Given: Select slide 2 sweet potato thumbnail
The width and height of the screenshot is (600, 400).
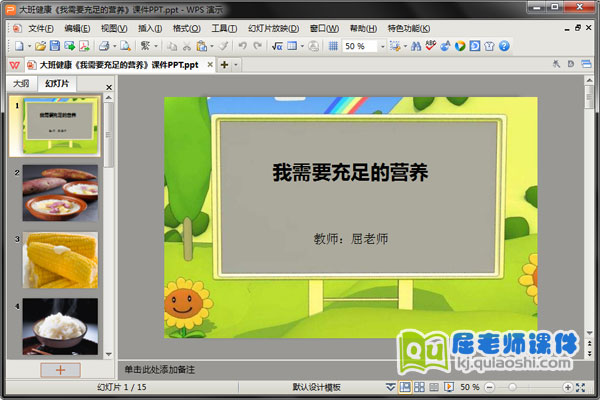Looking at the screenshot, I should pos(60,193).
